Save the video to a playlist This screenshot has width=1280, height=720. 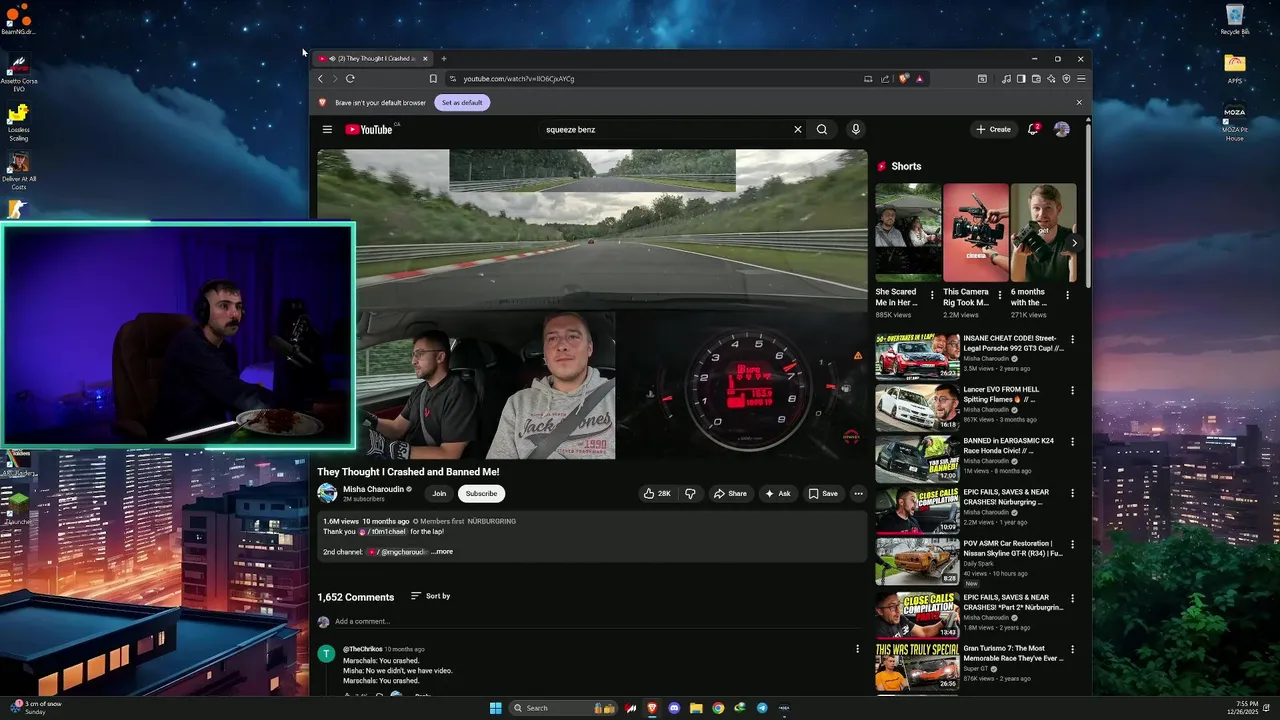(x=823, y=493)
